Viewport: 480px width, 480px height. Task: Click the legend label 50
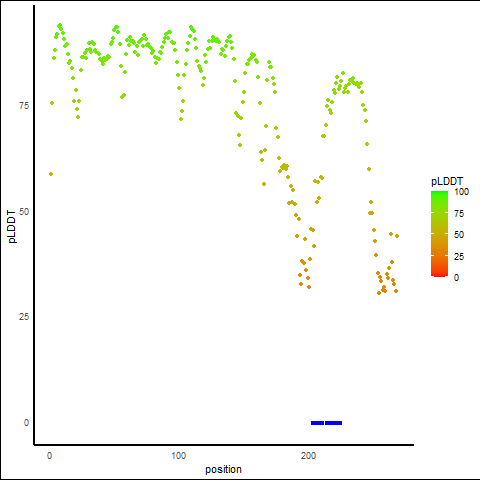point(459,235)
